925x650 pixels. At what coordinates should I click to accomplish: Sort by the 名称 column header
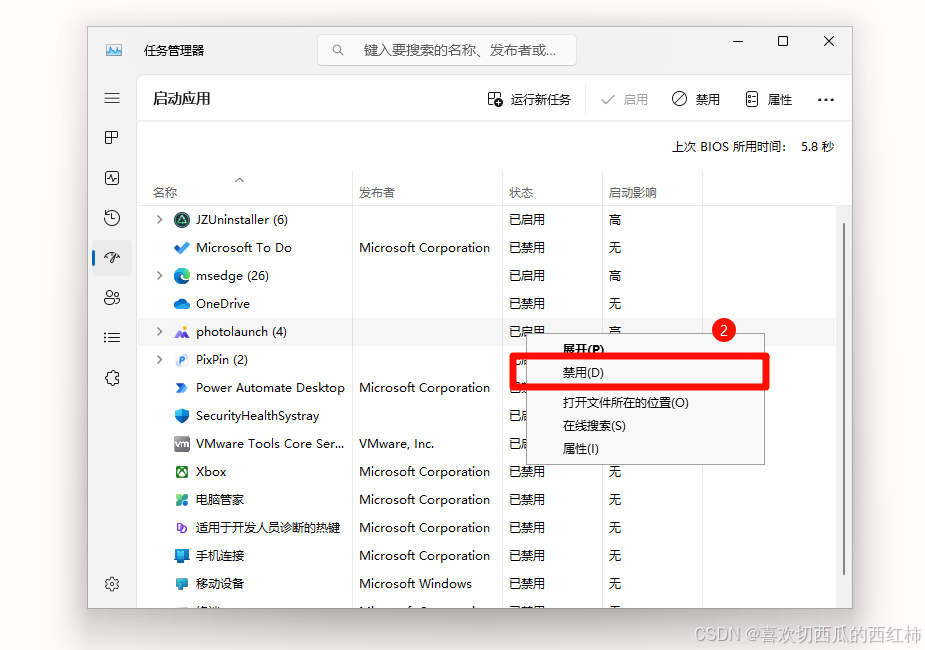pos(165,192)
